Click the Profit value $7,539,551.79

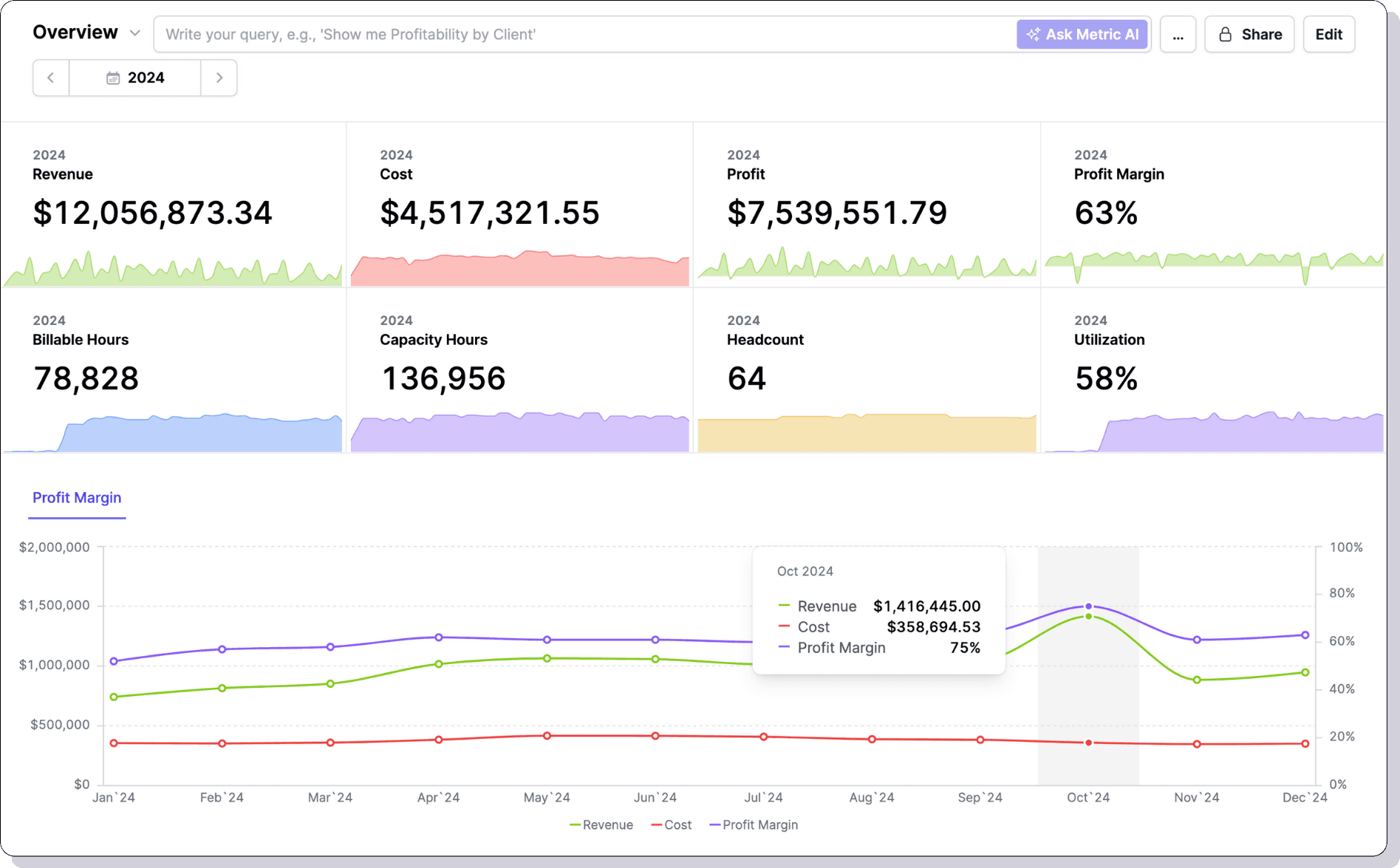click(x=837, y=213)
